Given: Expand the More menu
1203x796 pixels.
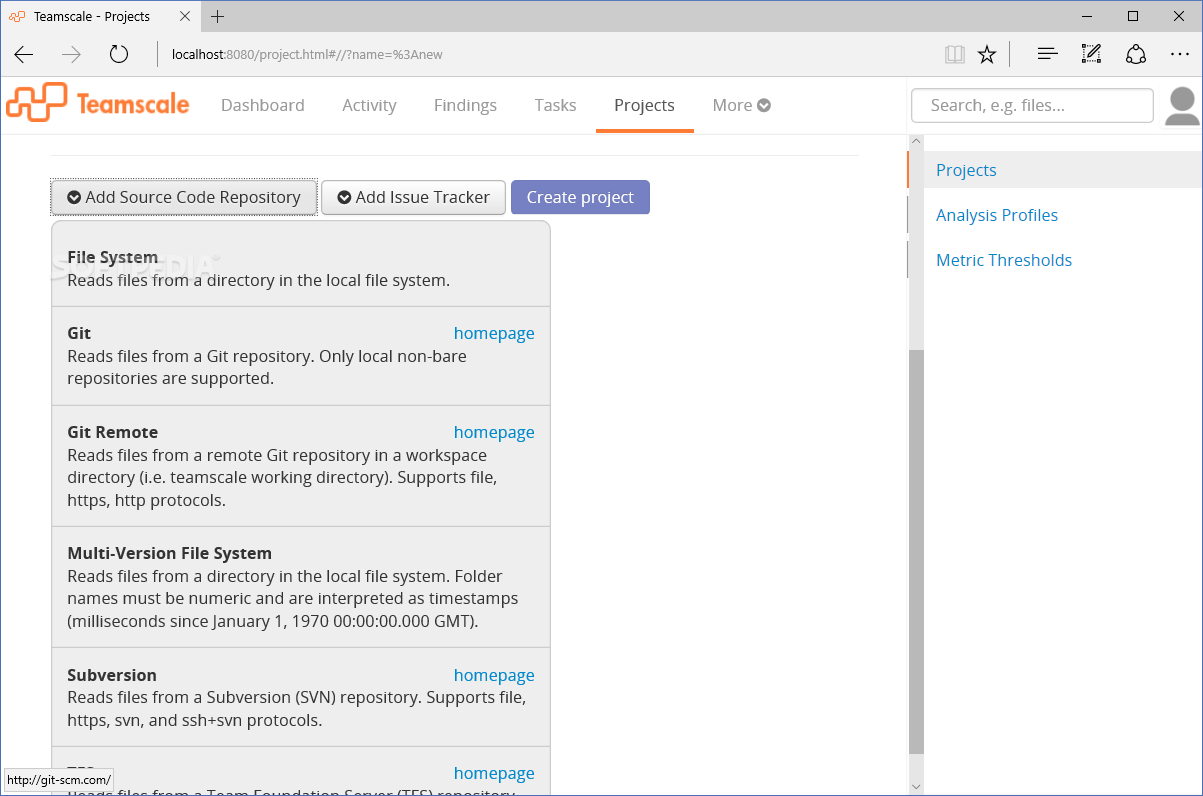Looking at the screenshot, I should (741, 105).
